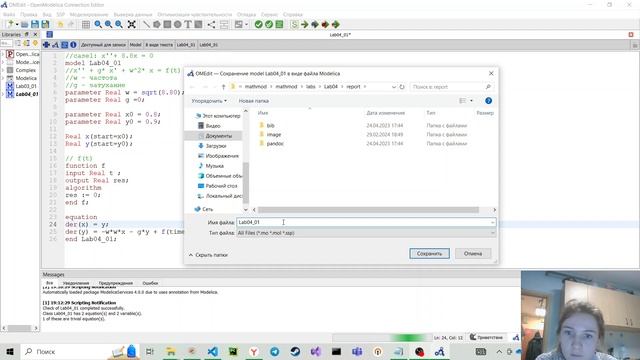This screenshot has width=640, height=360.
Task: Click the Simulate with Algorithmic Debugger icon
Action: [325, 24]
